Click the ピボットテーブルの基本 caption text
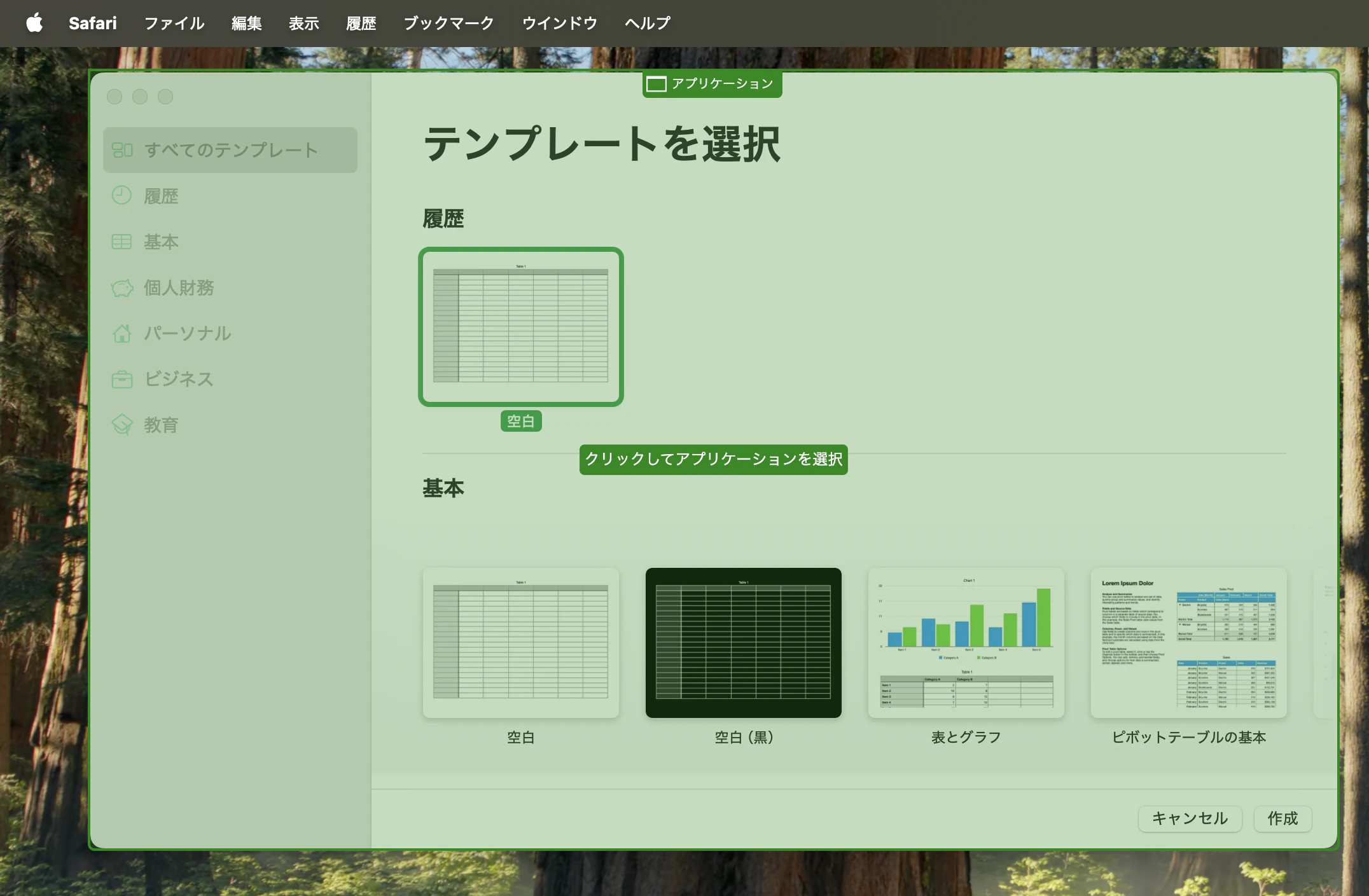 click(x=1189, y=737)
